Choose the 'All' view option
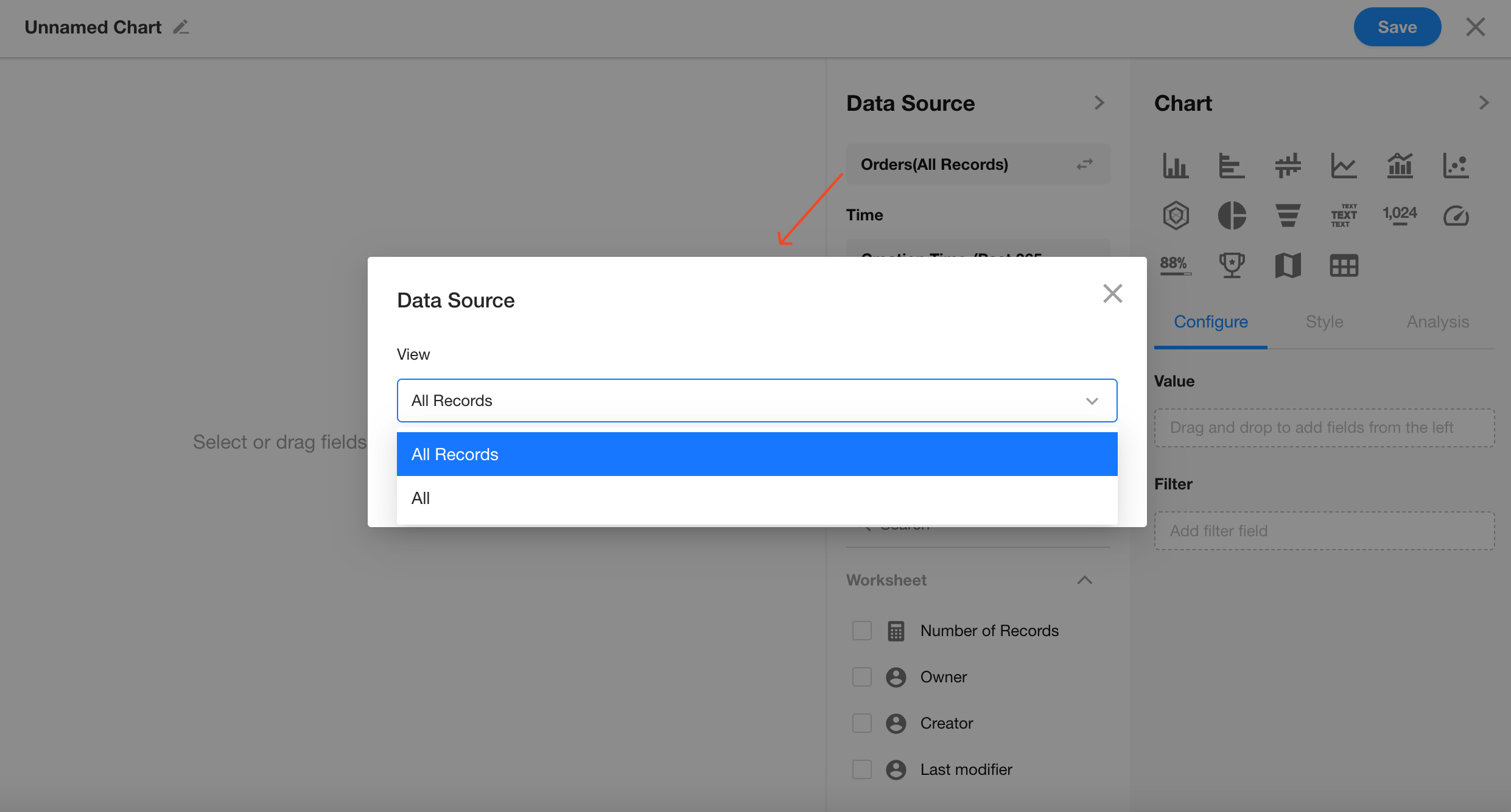The height and width of the screenshot is (812, 1511). pyautogui.click(x=757, y=498)
